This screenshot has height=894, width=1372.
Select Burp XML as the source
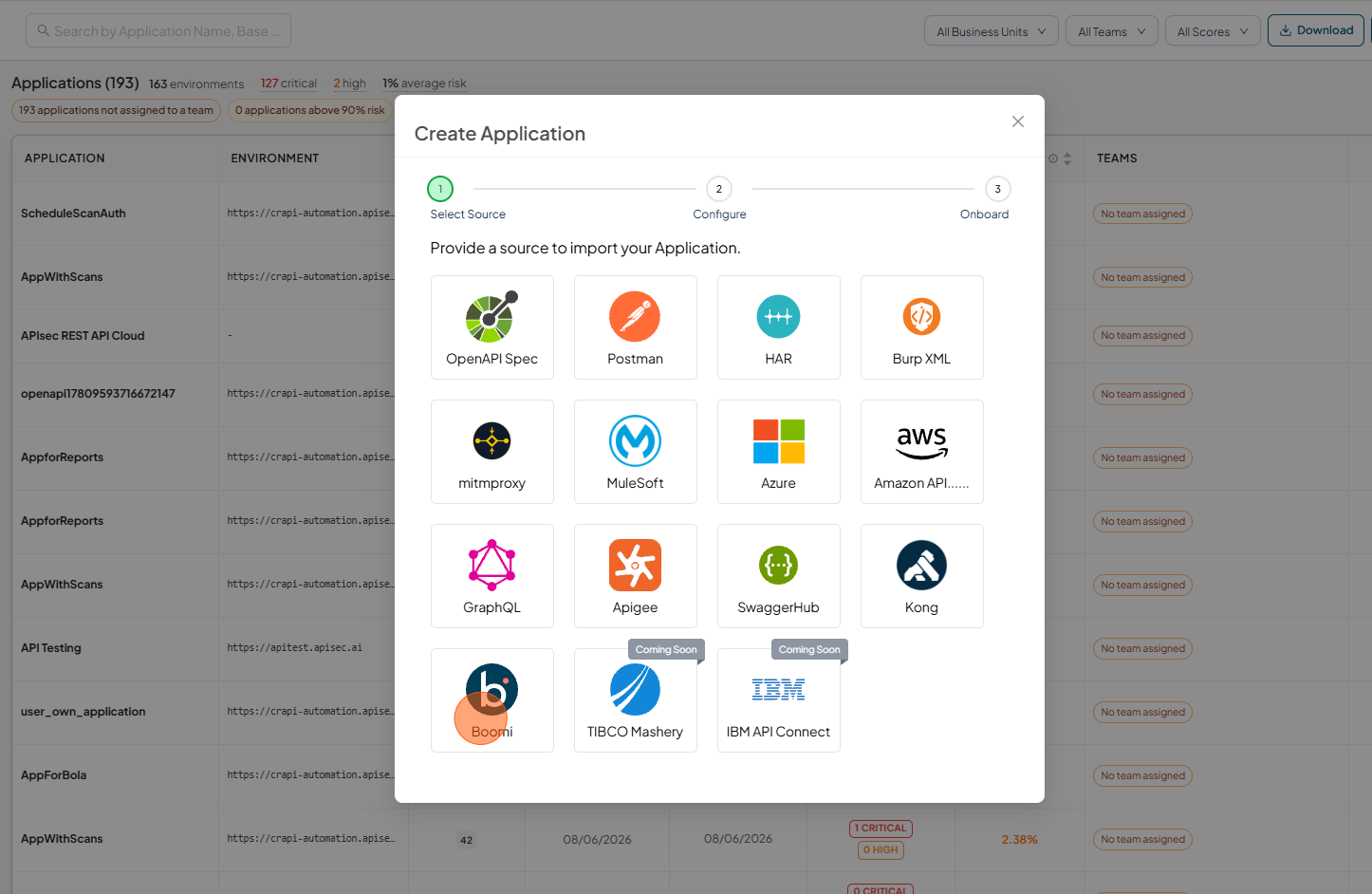922,327
